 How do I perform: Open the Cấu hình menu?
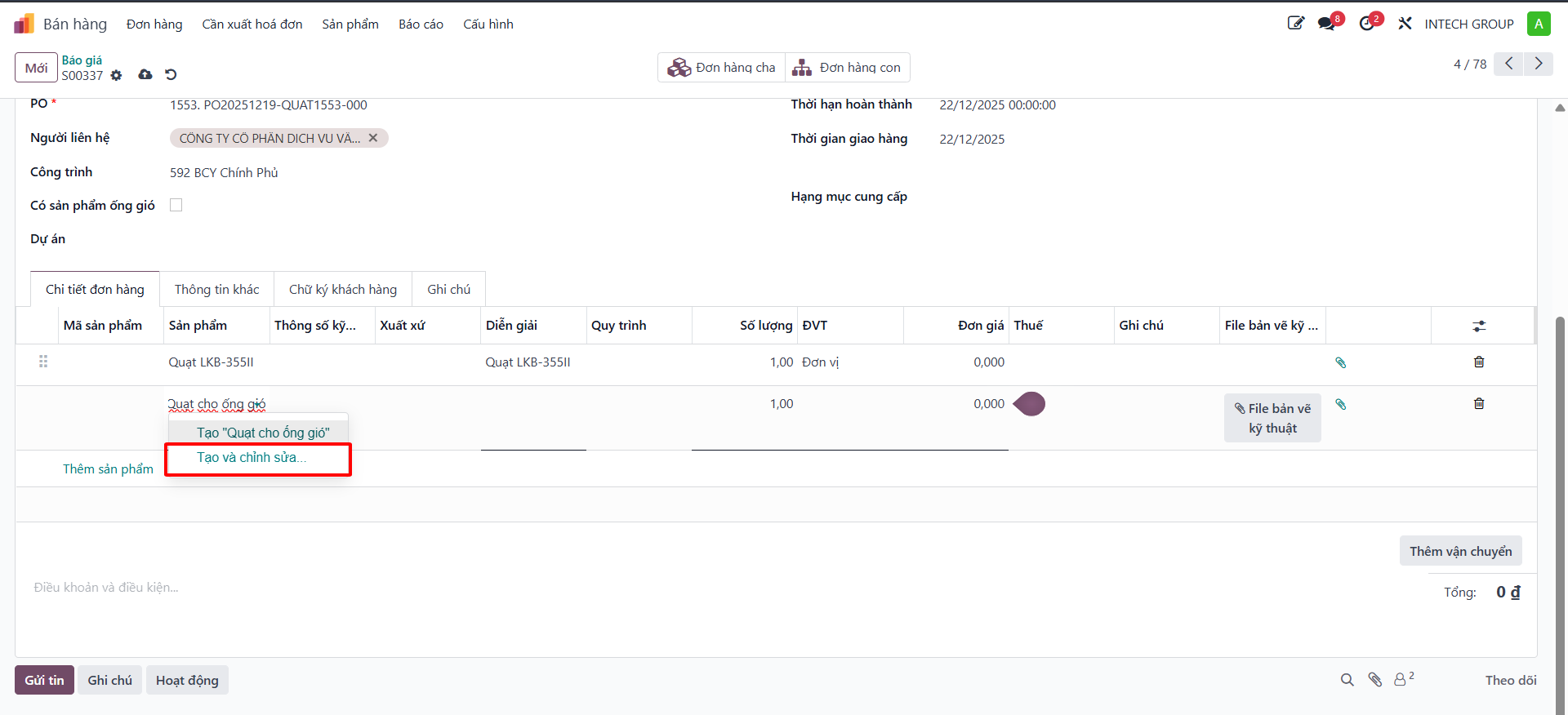click(x=488, y=24)
